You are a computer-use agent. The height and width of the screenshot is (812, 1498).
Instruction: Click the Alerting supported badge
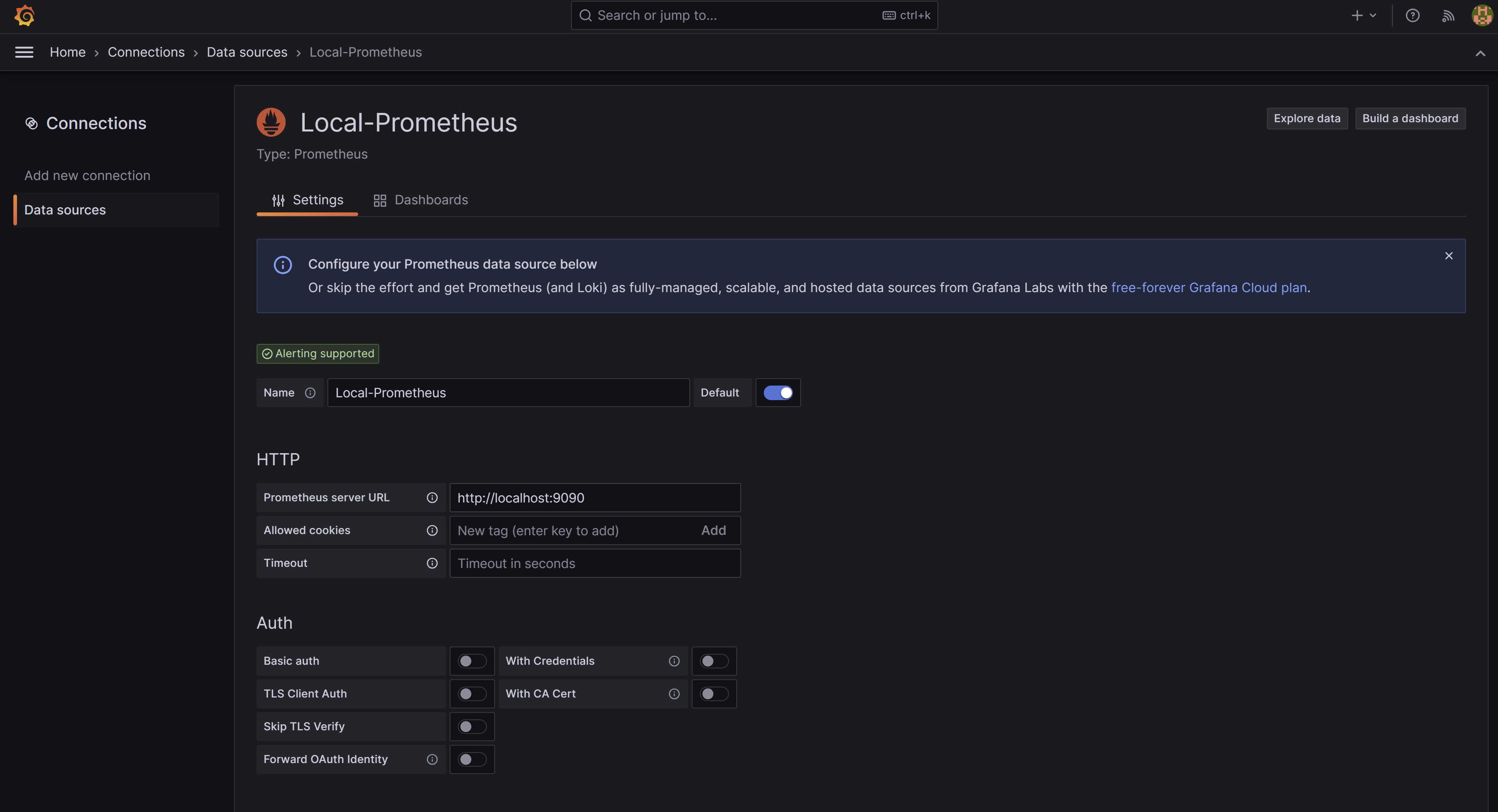click(317, 353)
